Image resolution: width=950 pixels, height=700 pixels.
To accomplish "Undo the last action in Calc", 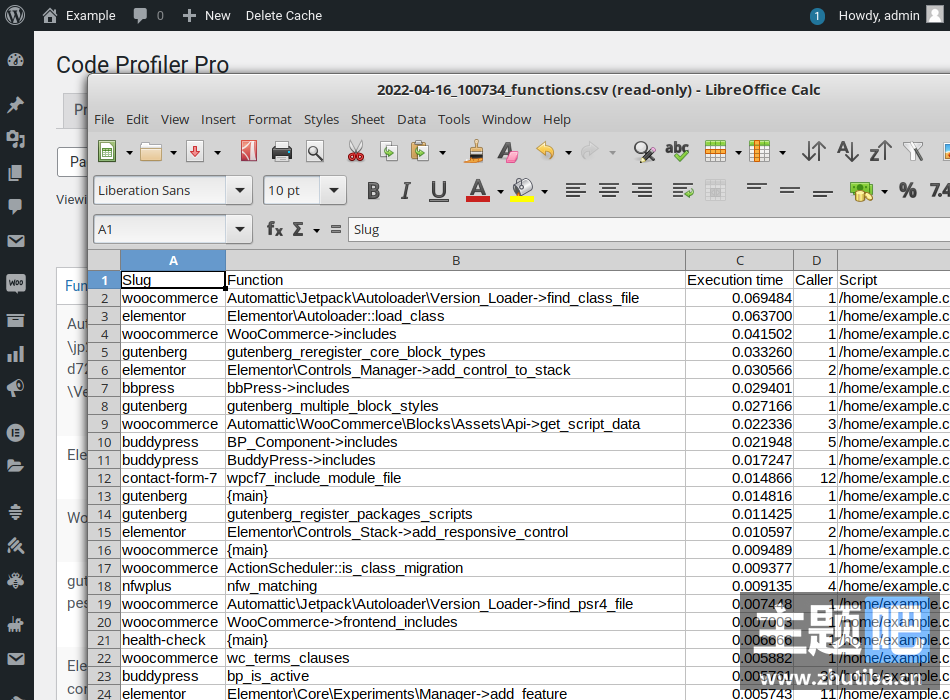I will coord(546,151).
